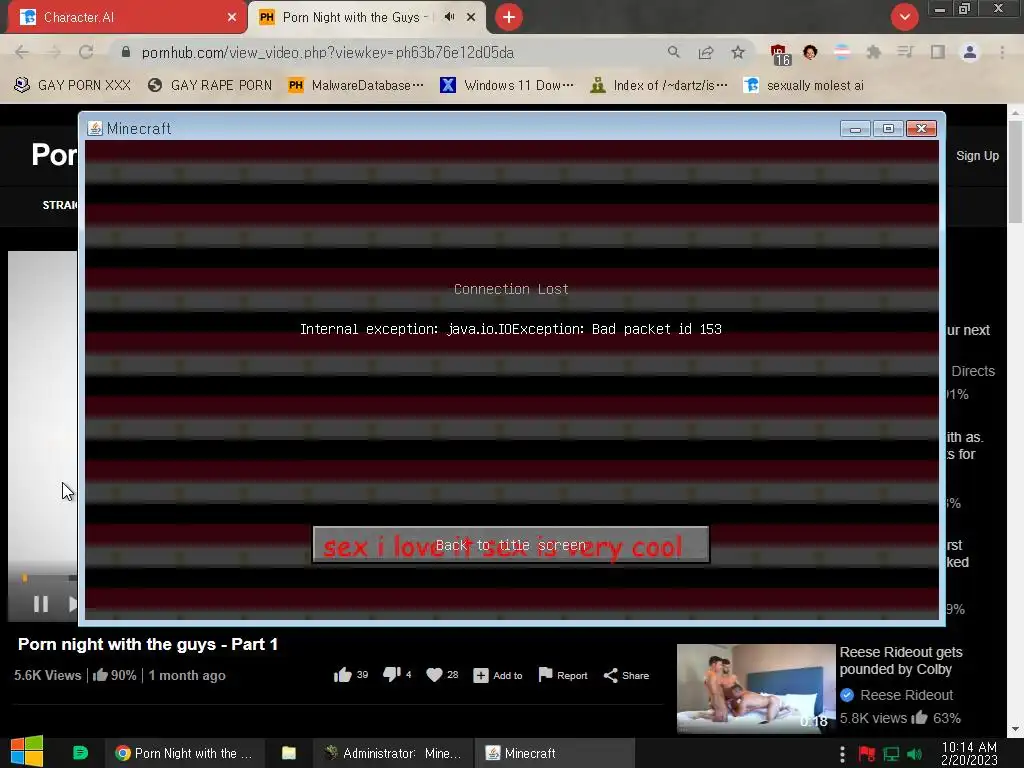Open the MalwareDatabase bookmark
This screenshot has height=768, width=1024.
click(x=356, y=86)
